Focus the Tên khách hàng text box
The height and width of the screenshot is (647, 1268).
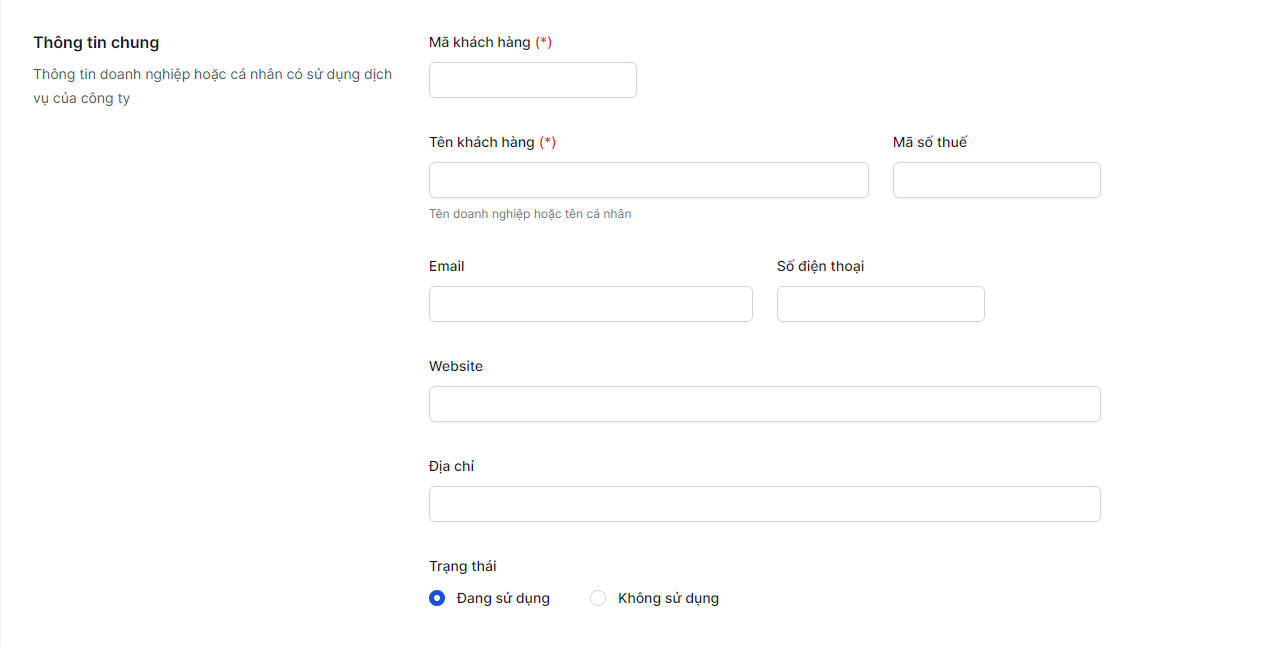[648, 180]
